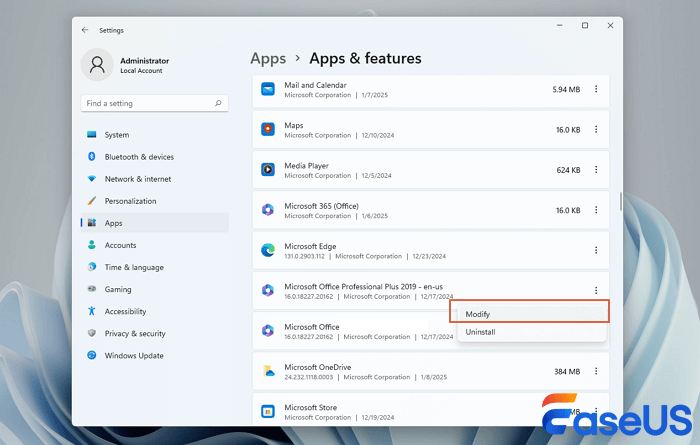Open more options for Mail and Calendar
This screenshot has width=700, height=445.
(596, 89)
